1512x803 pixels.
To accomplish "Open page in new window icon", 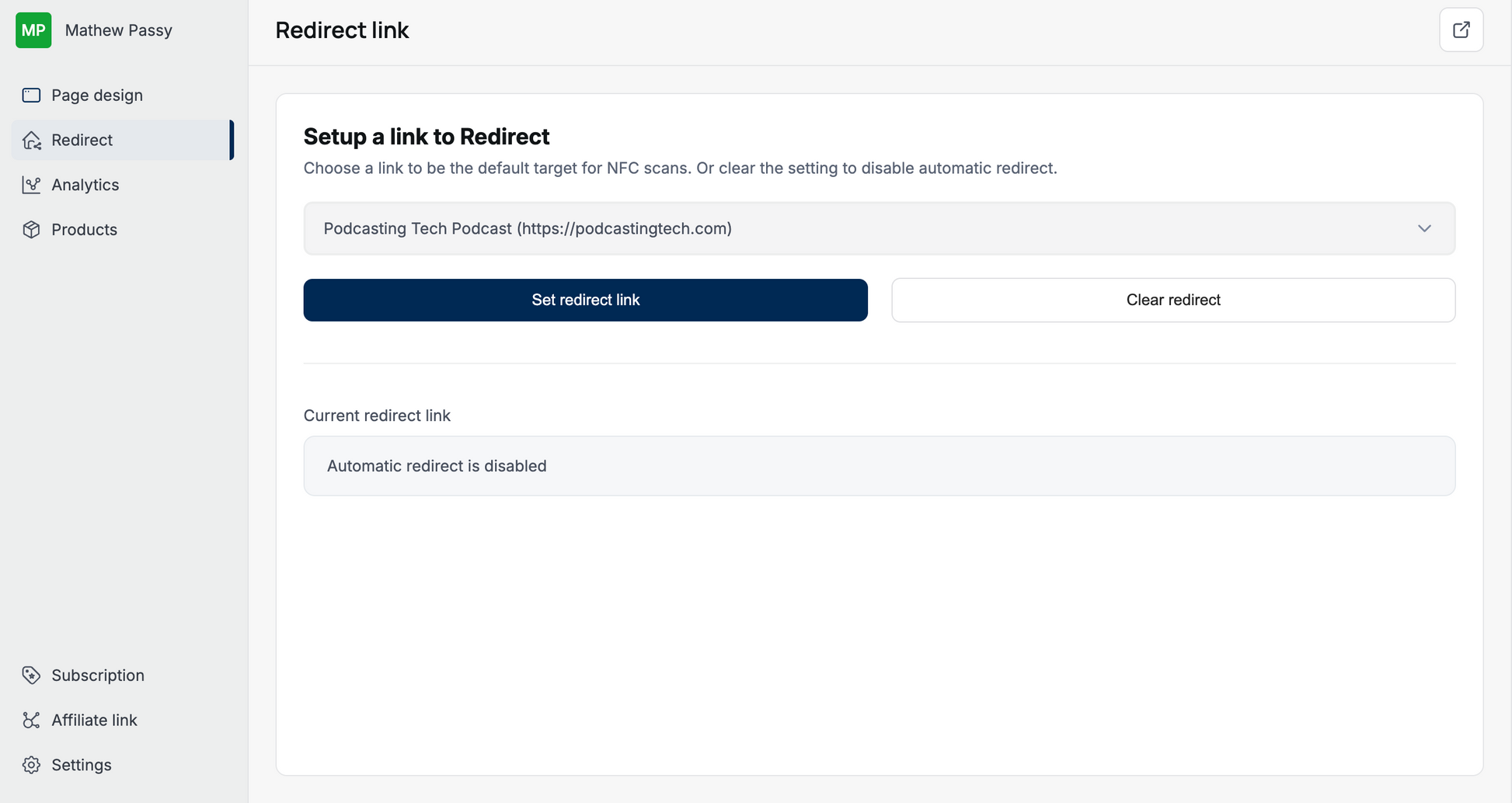I will click(x=1461, y=30).
